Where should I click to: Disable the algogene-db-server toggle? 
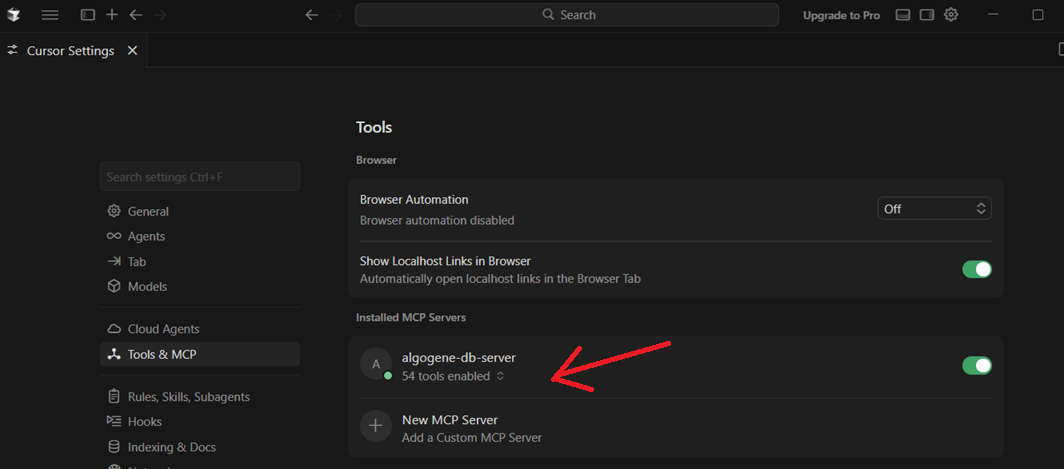976,365
